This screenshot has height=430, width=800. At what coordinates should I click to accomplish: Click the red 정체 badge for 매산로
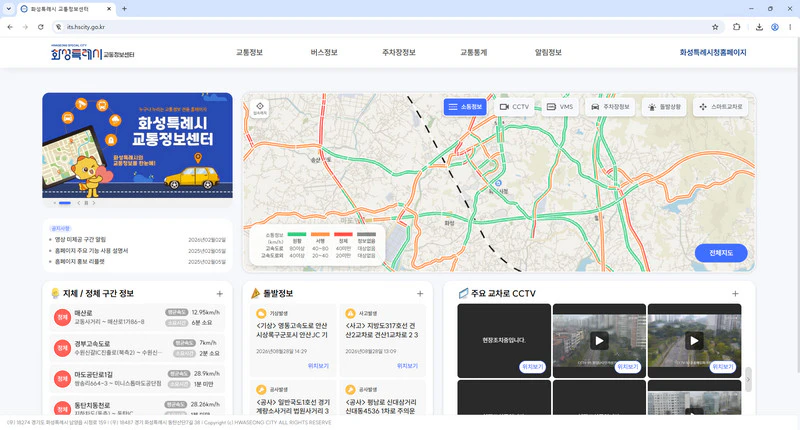click(x=62, y=317)
